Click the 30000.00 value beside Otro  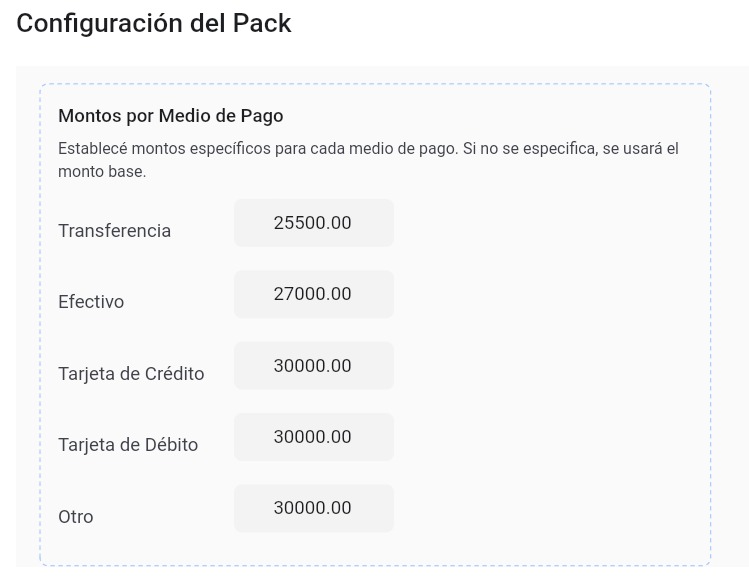pyautogui.click(x=312, y=508)
